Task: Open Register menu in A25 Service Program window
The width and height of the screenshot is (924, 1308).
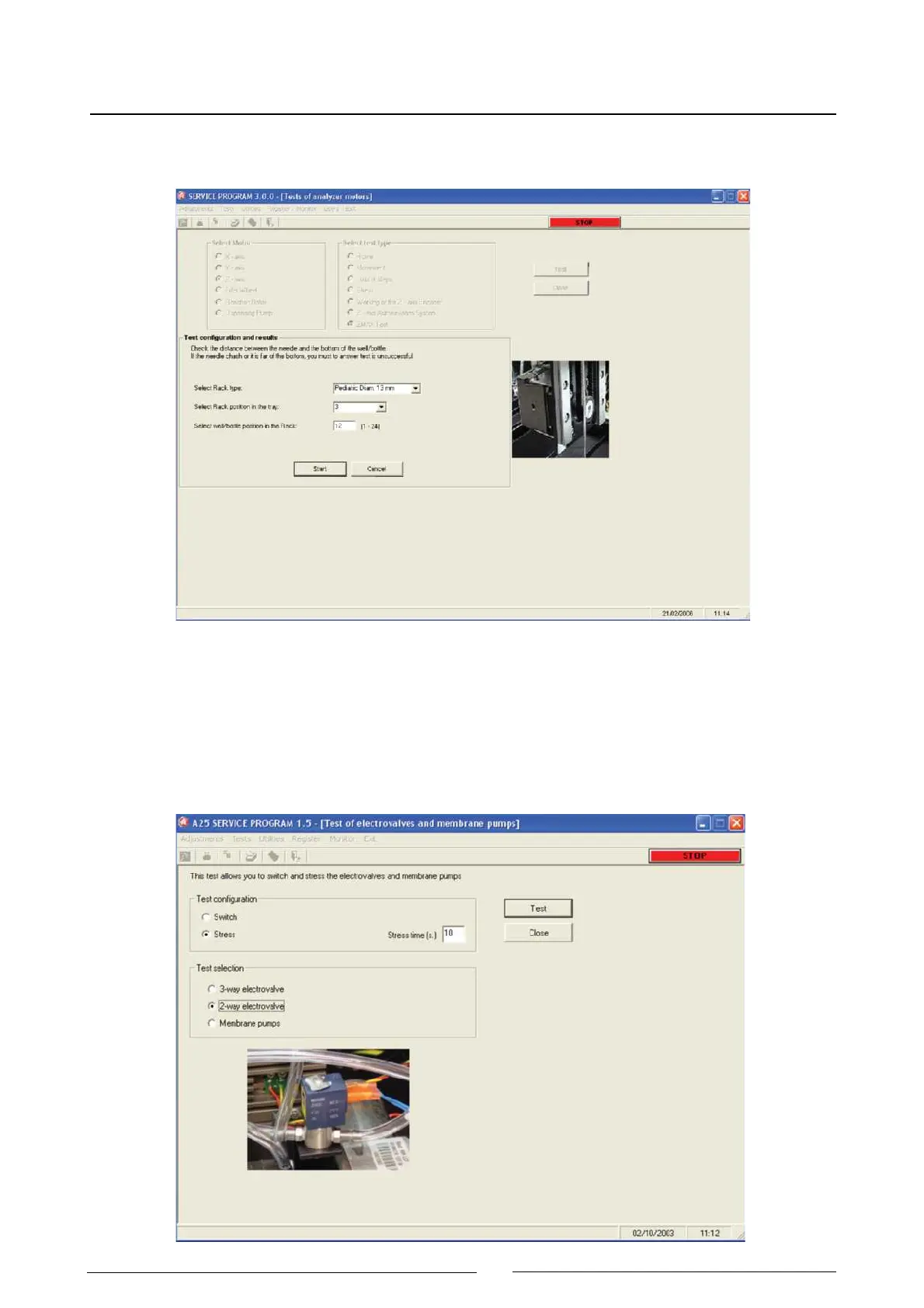Action: [306, 839]
